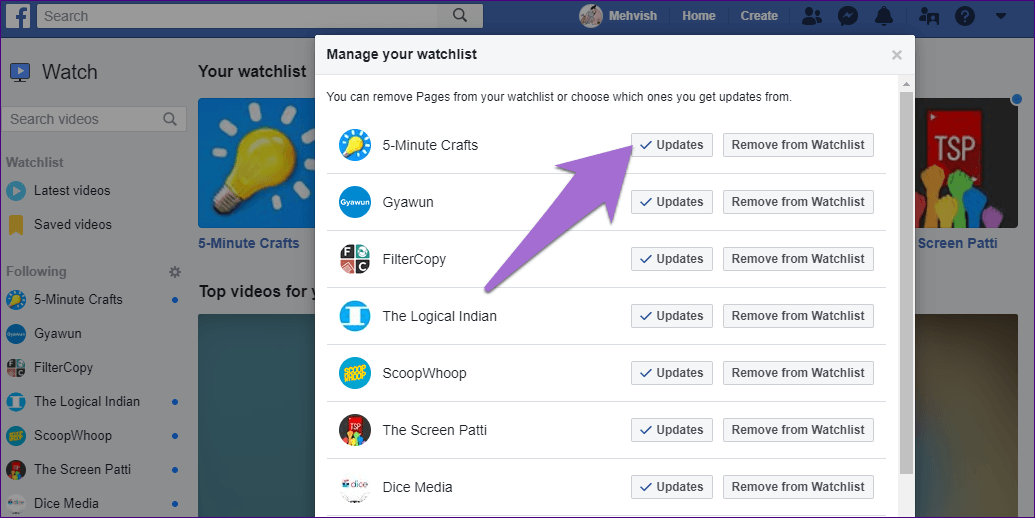Toggle Updates for Dice Media
This screenshot has width=1035, height=518.
point(671,487)
